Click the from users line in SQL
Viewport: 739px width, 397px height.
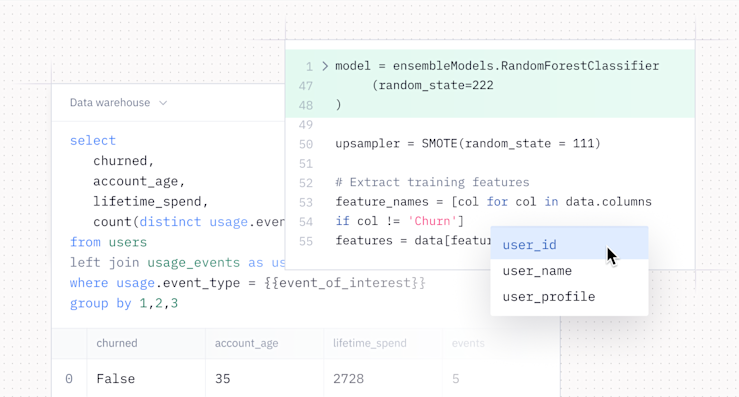(x=108, y=242)
